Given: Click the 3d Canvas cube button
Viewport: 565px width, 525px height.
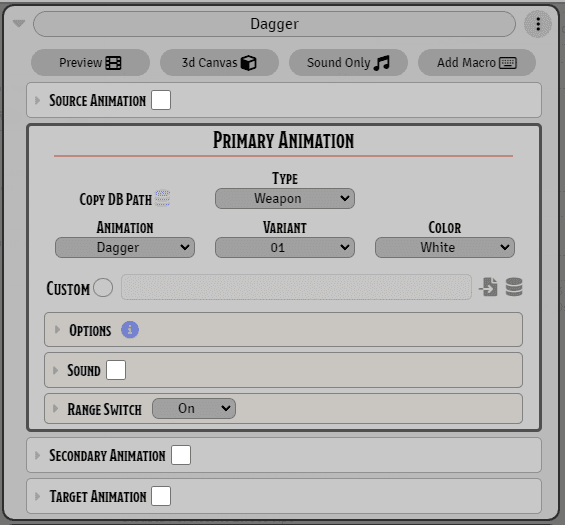Looking at the screenshot, I should 219,63.
